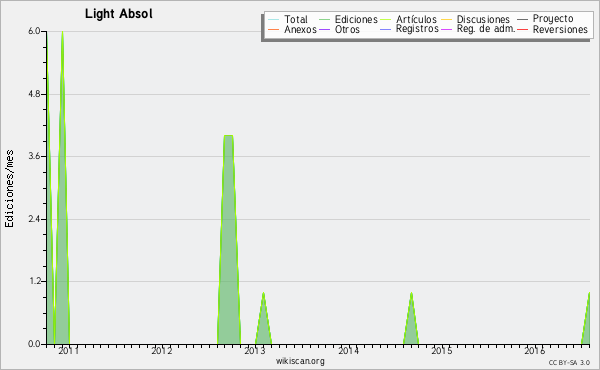Click the purple Otros legend line swatch

[x=324, y=29]
